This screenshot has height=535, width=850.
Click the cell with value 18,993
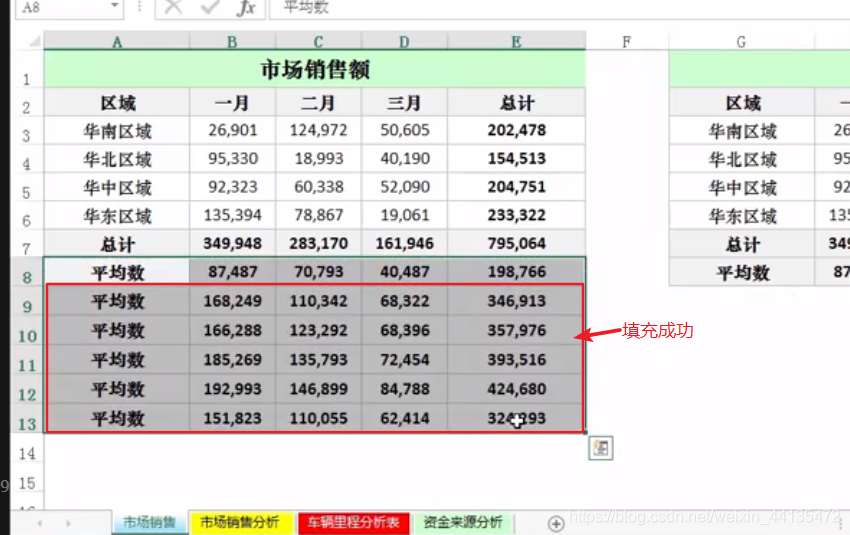(319, 159)
